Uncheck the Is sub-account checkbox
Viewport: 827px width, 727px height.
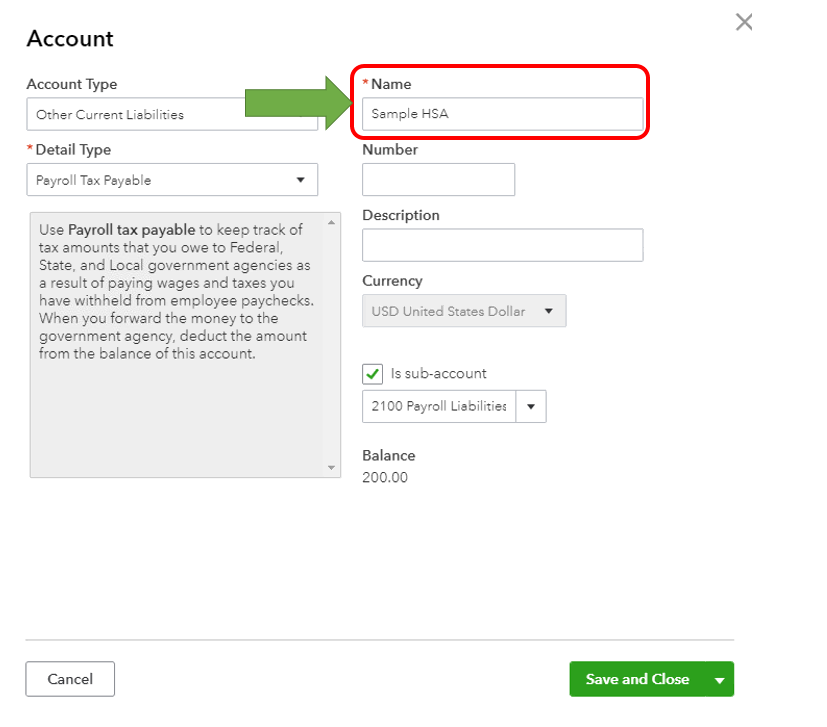coord(373,374)
